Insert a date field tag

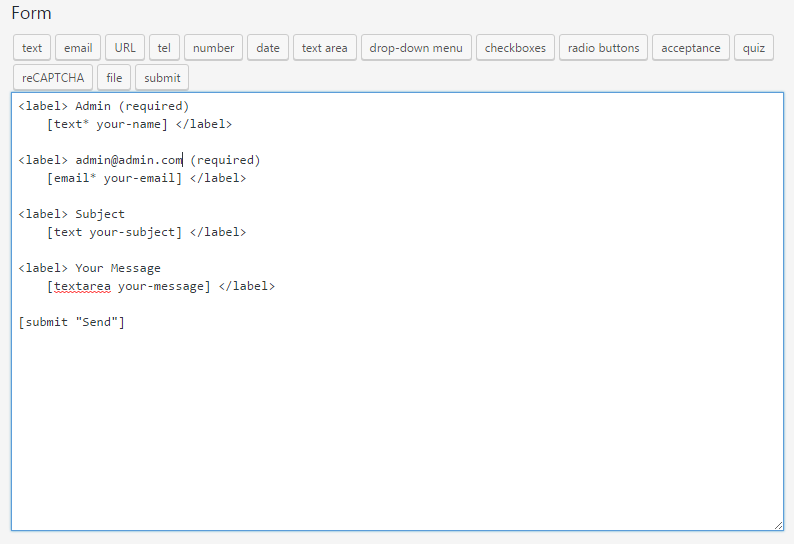268,48
